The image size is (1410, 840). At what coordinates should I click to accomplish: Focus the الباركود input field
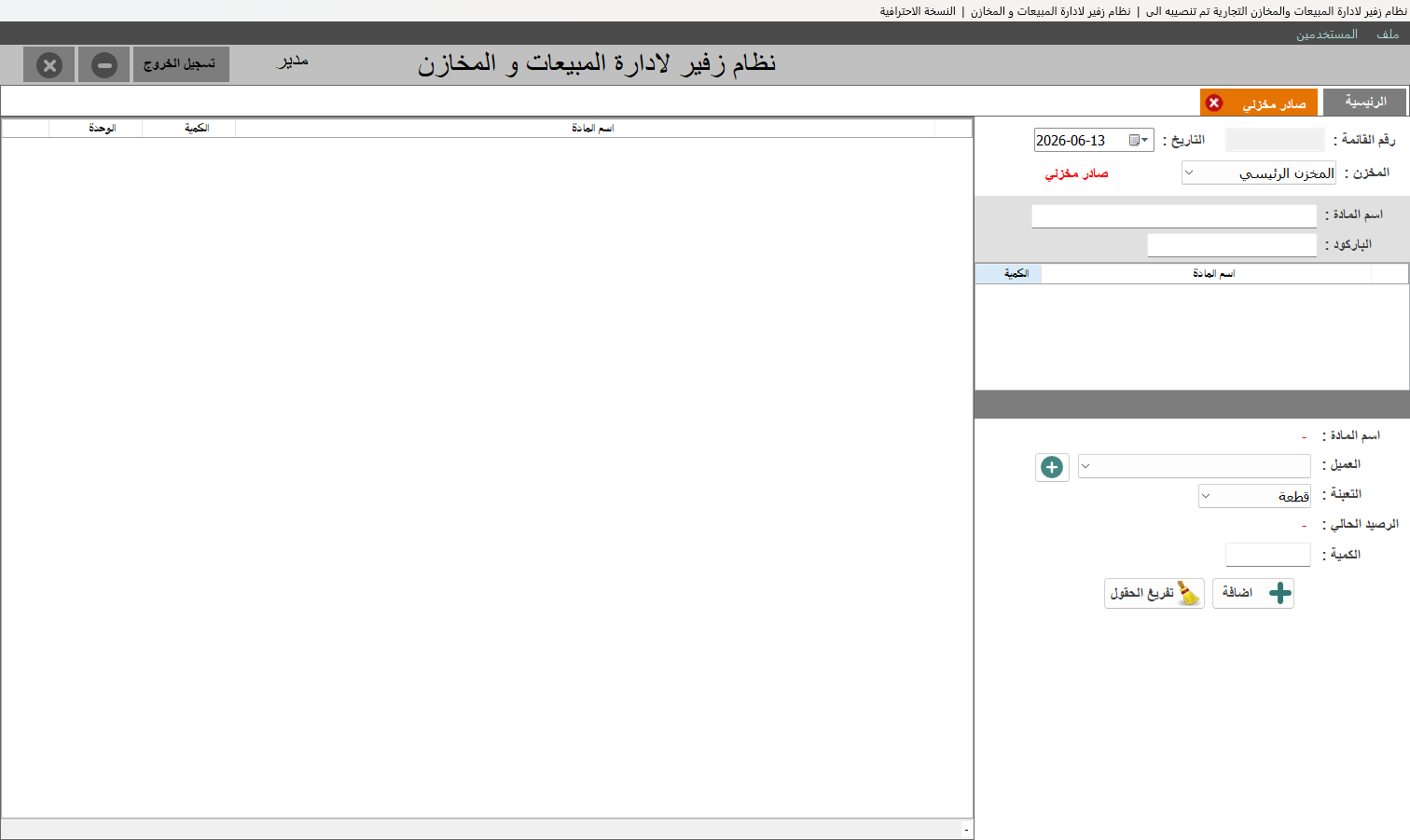coord(1232,244)
